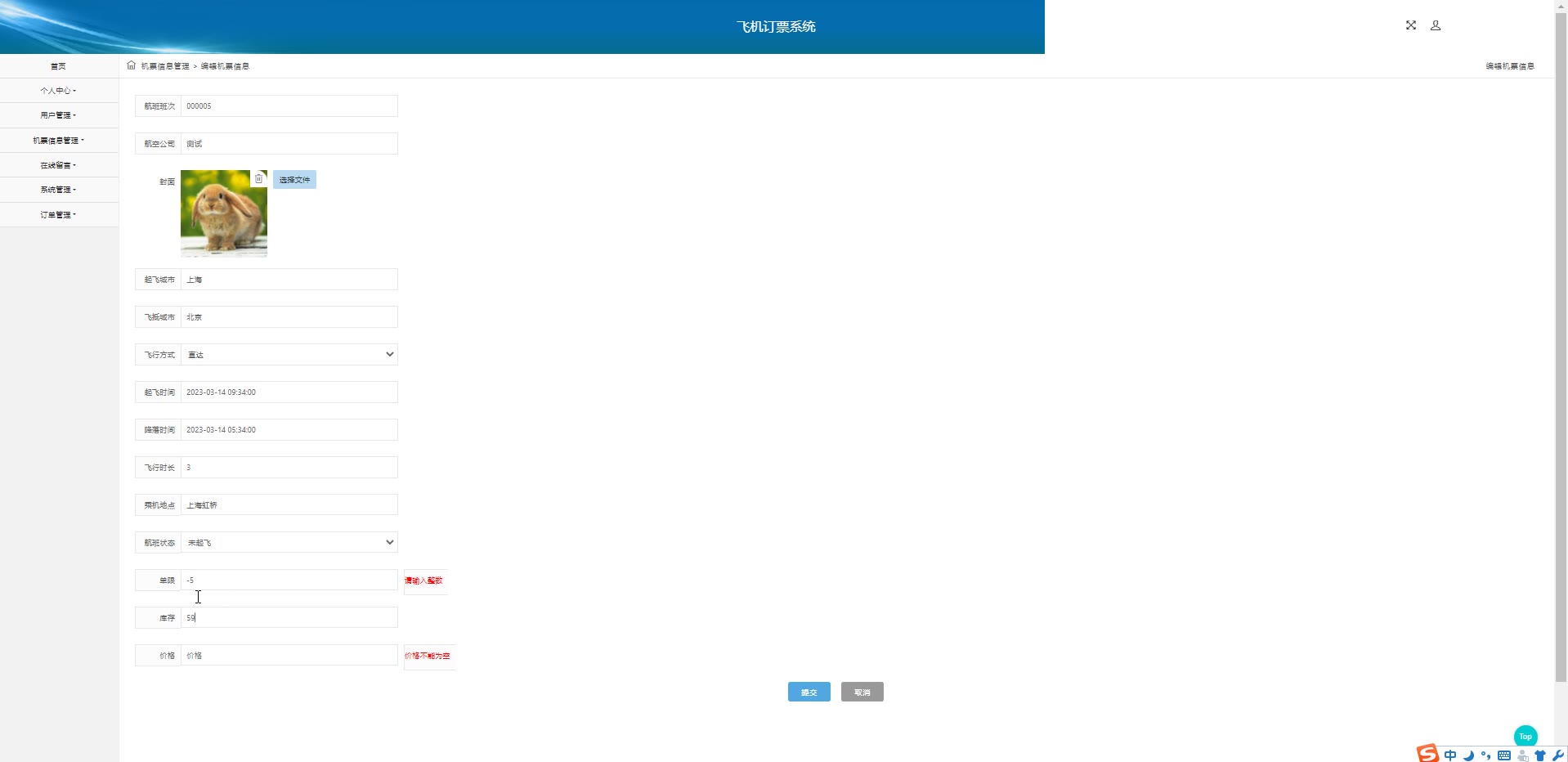This screenshot has height=762, width=1568.
Task: Focus the 乘机地点 field with 上海虹桥
Action: [x=289, y=505]
